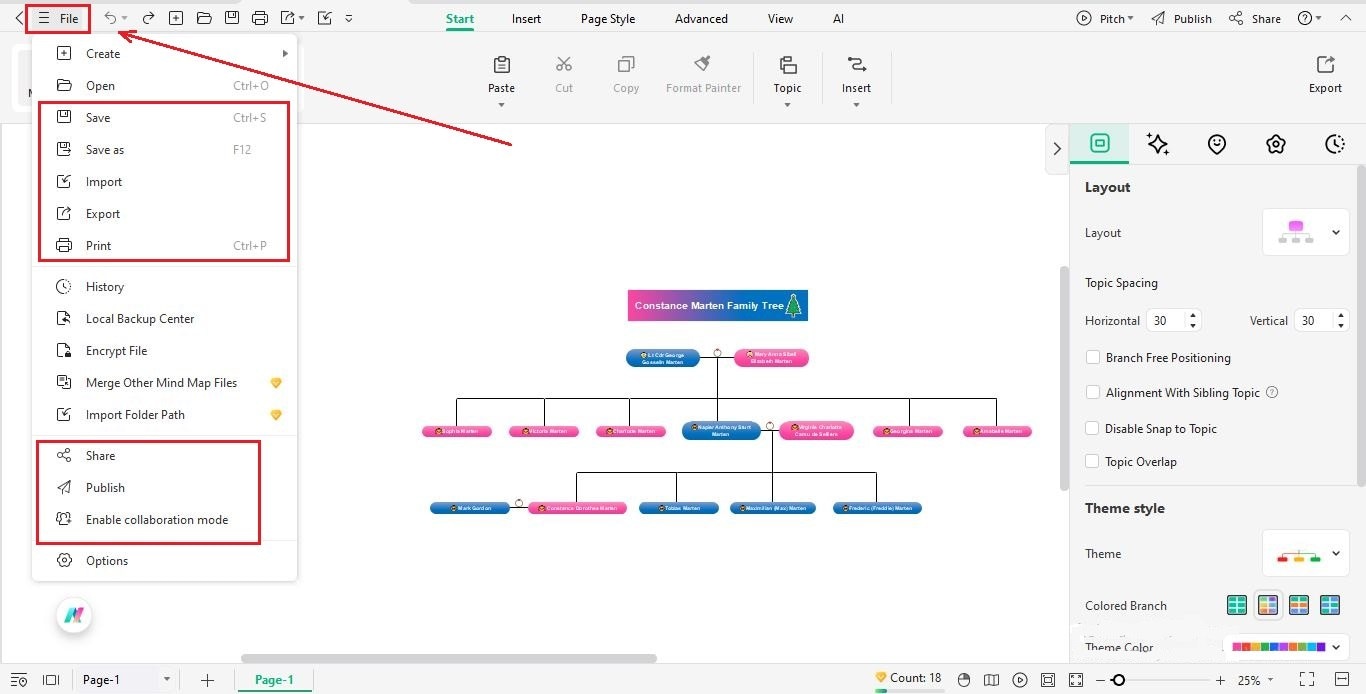Check Disable Snap to Topic

[x=1093, y=429]
